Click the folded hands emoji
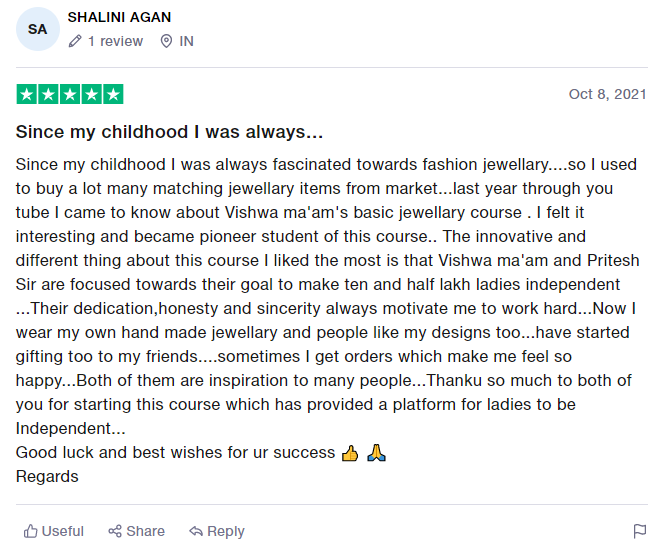Screen dimensions: 663x556 pos(376,453)
